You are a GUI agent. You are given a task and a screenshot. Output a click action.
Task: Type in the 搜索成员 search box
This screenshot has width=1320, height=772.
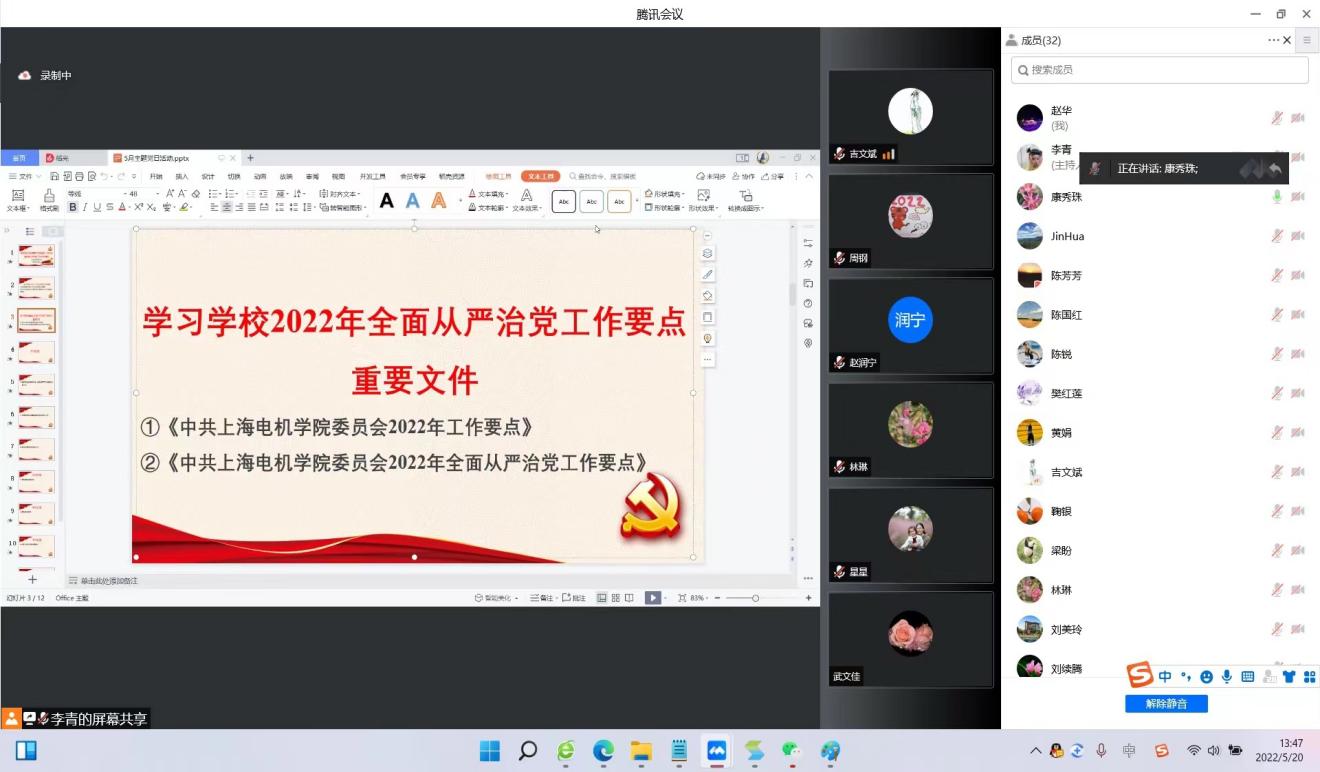[1160, 70]
